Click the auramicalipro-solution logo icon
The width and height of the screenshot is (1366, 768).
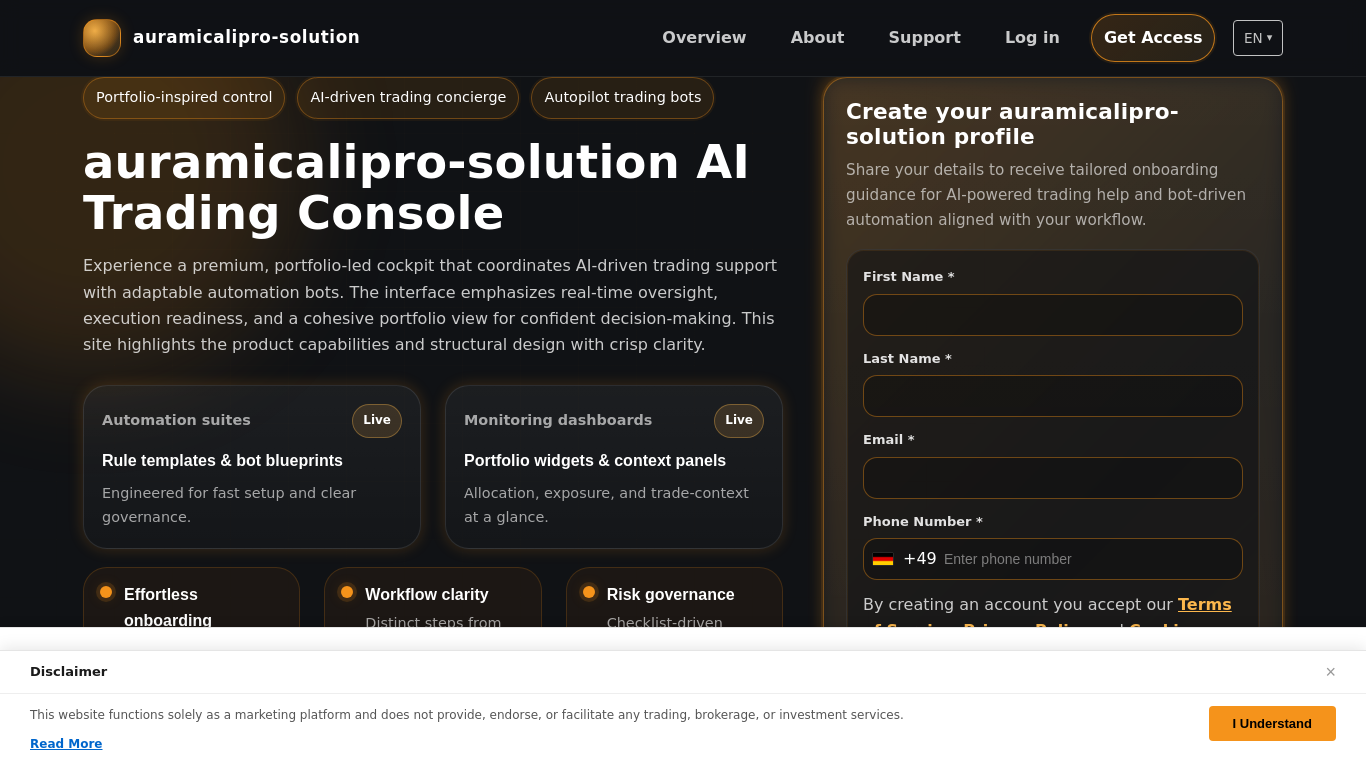[102, 38]
